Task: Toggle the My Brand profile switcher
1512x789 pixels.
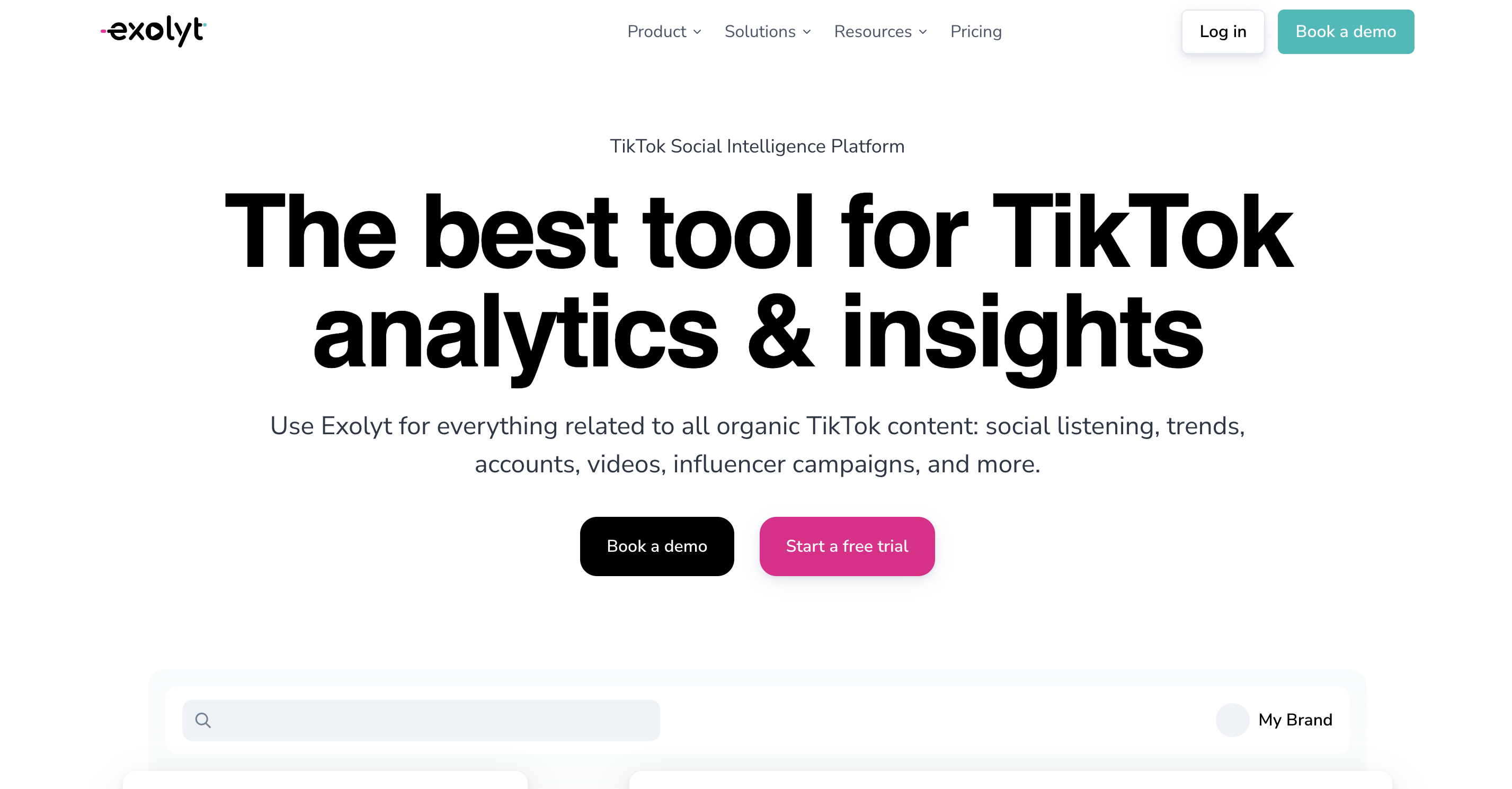Action: click(x=1275, y=719)
